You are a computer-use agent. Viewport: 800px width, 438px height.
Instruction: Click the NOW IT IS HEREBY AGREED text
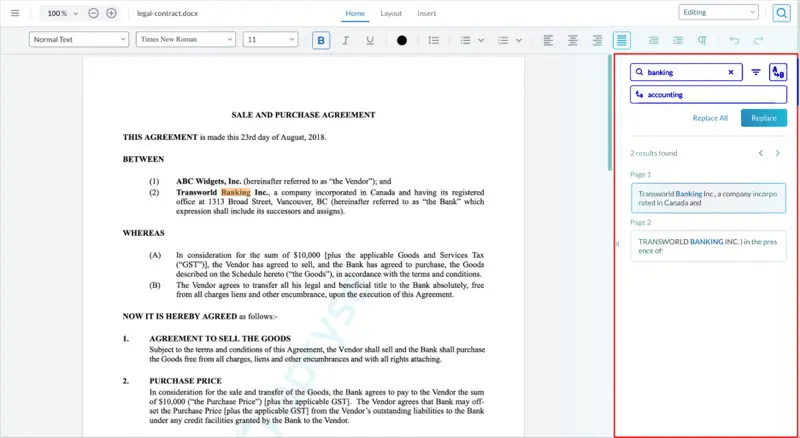click(x=180, y=317)
